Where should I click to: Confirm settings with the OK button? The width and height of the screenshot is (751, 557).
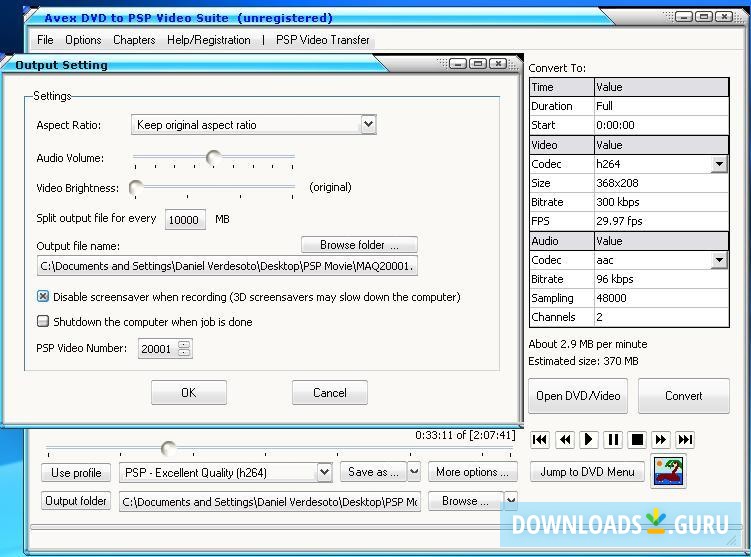[x=189, y=393]
